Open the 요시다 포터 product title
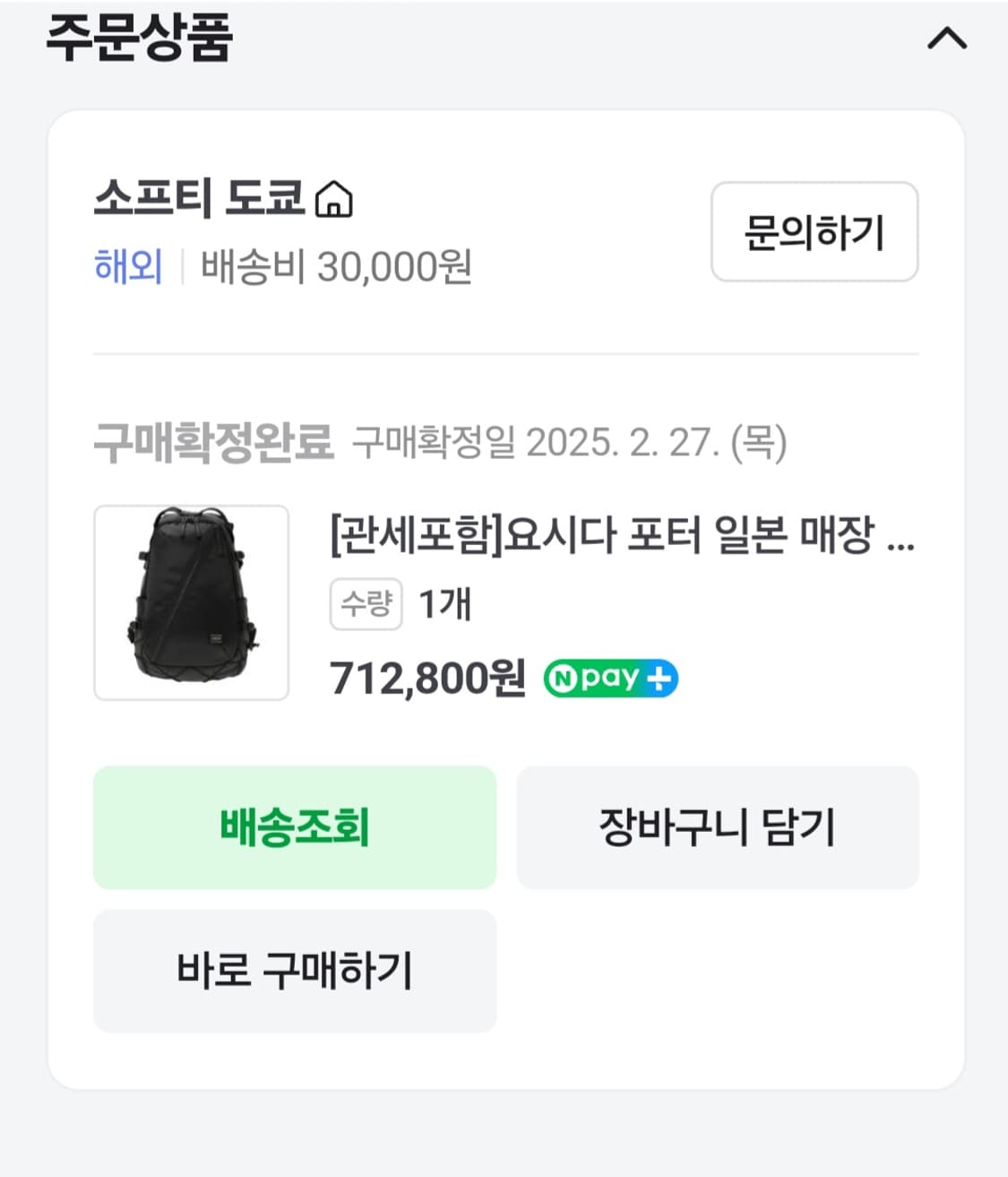1008x1177 pixels. coord(601,536)
